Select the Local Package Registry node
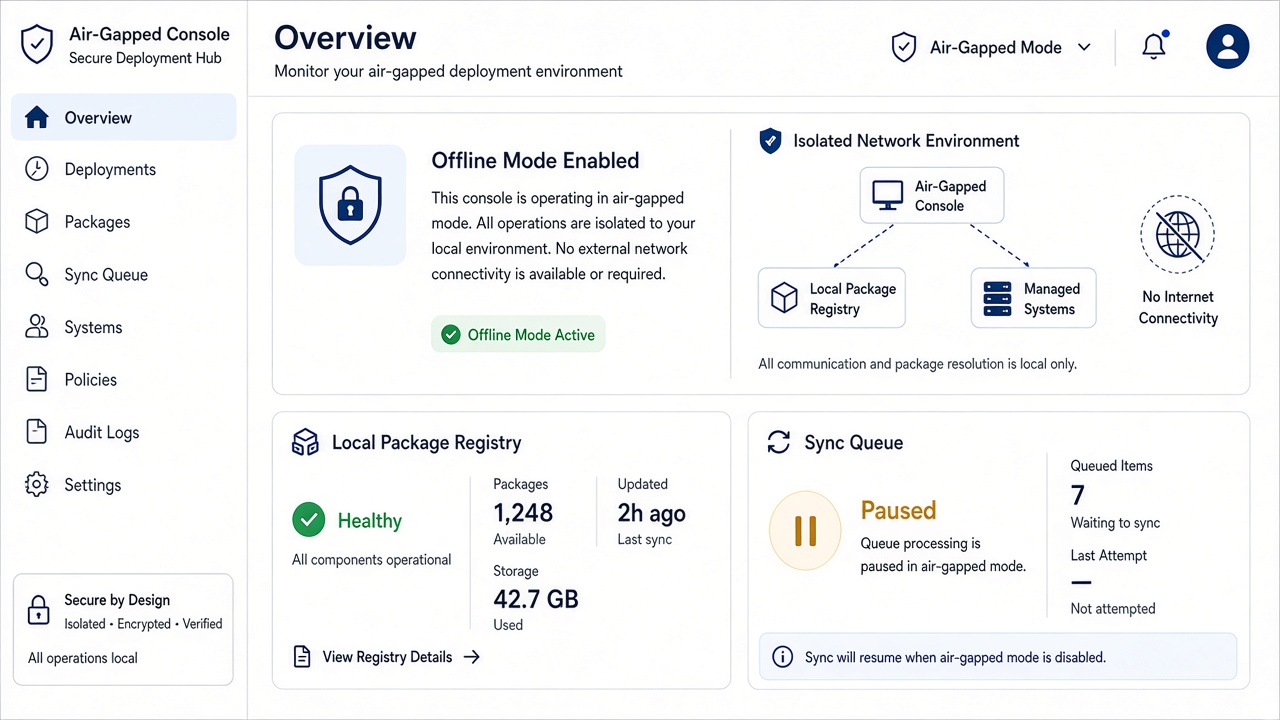The height and width of the screenshot is (720, 1280). 832,298
